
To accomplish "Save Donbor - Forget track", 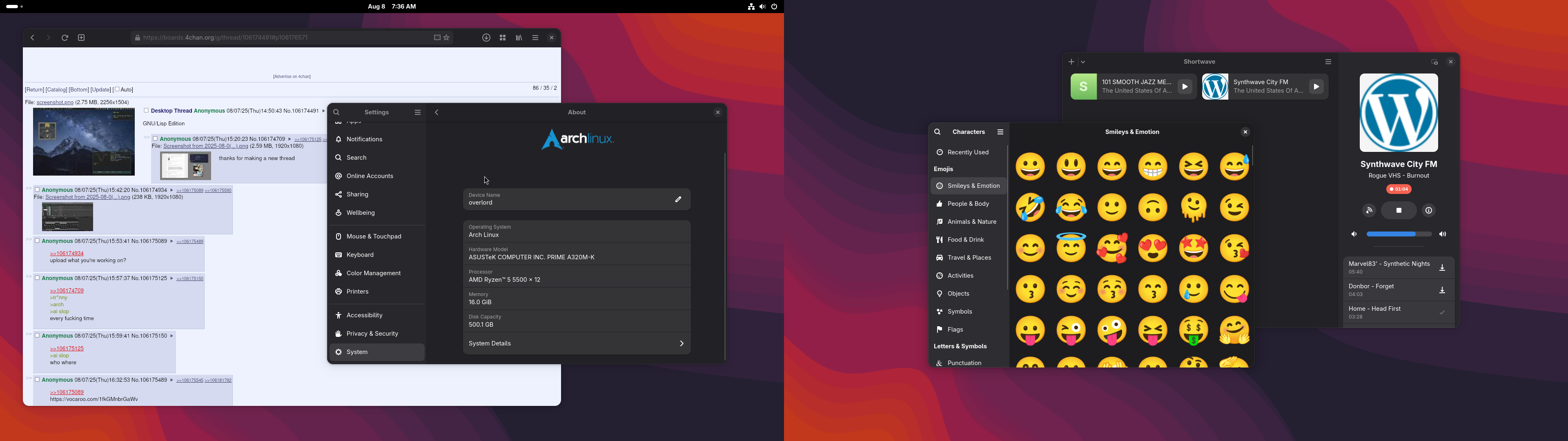I will 1442,291.
